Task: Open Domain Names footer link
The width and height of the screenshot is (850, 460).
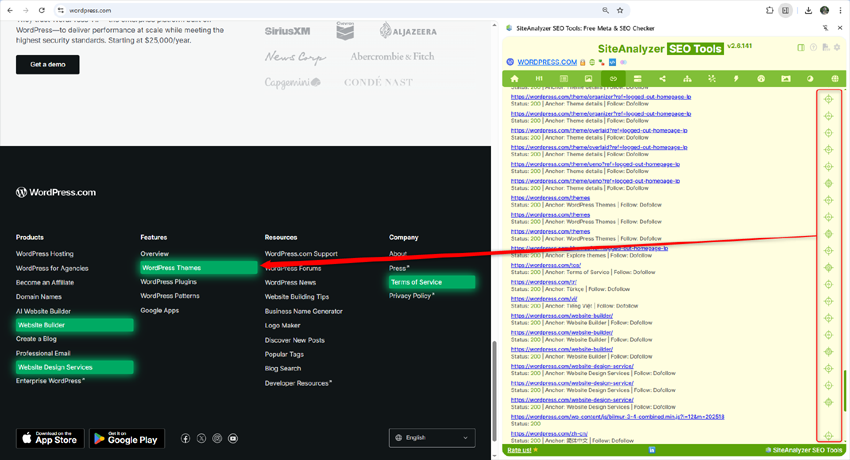Action: tap(38, 297)
